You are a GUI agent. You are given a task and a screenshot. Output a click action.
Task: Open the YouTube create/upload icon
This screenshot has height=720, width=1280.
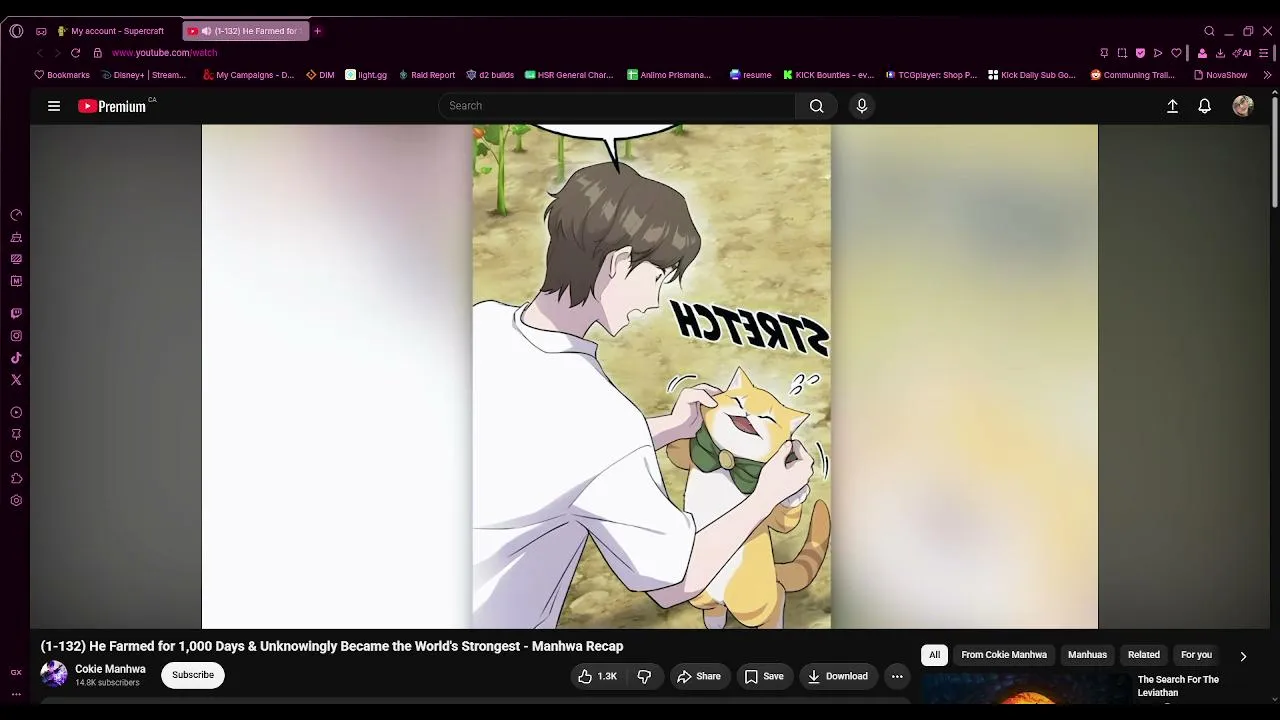point(1173,106)
